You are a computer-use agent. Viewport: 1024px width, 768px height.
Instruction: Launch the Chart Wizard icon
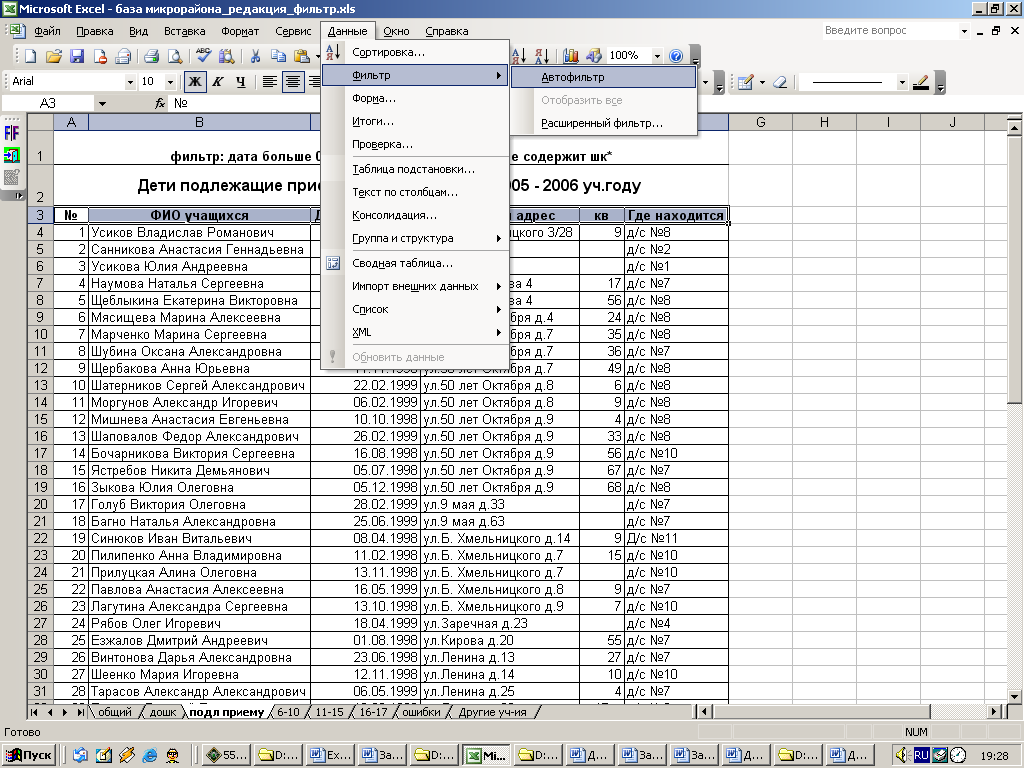coord(571,56)
